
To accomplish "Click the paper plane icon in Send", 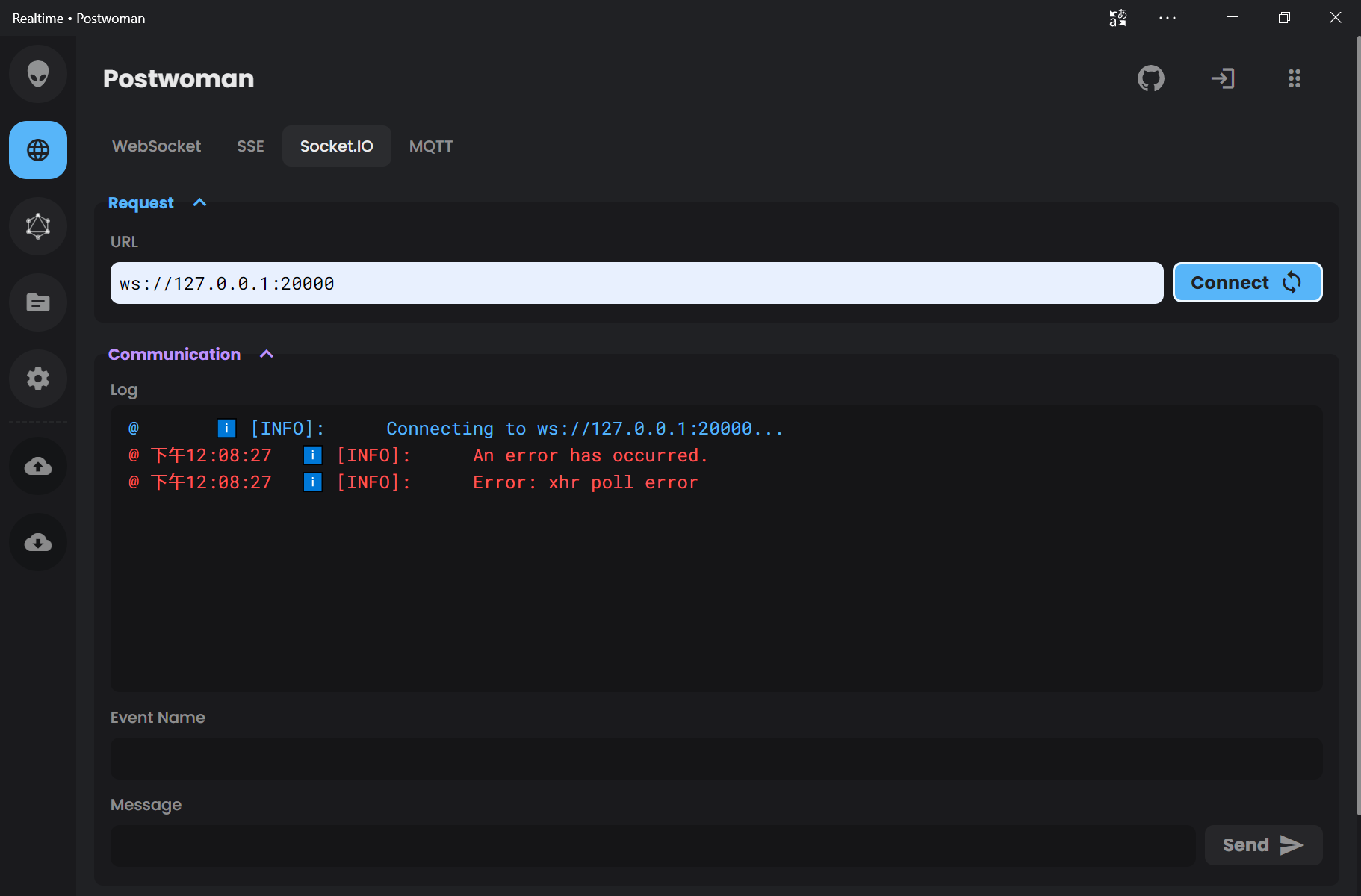I will (x=1292, y=844).
